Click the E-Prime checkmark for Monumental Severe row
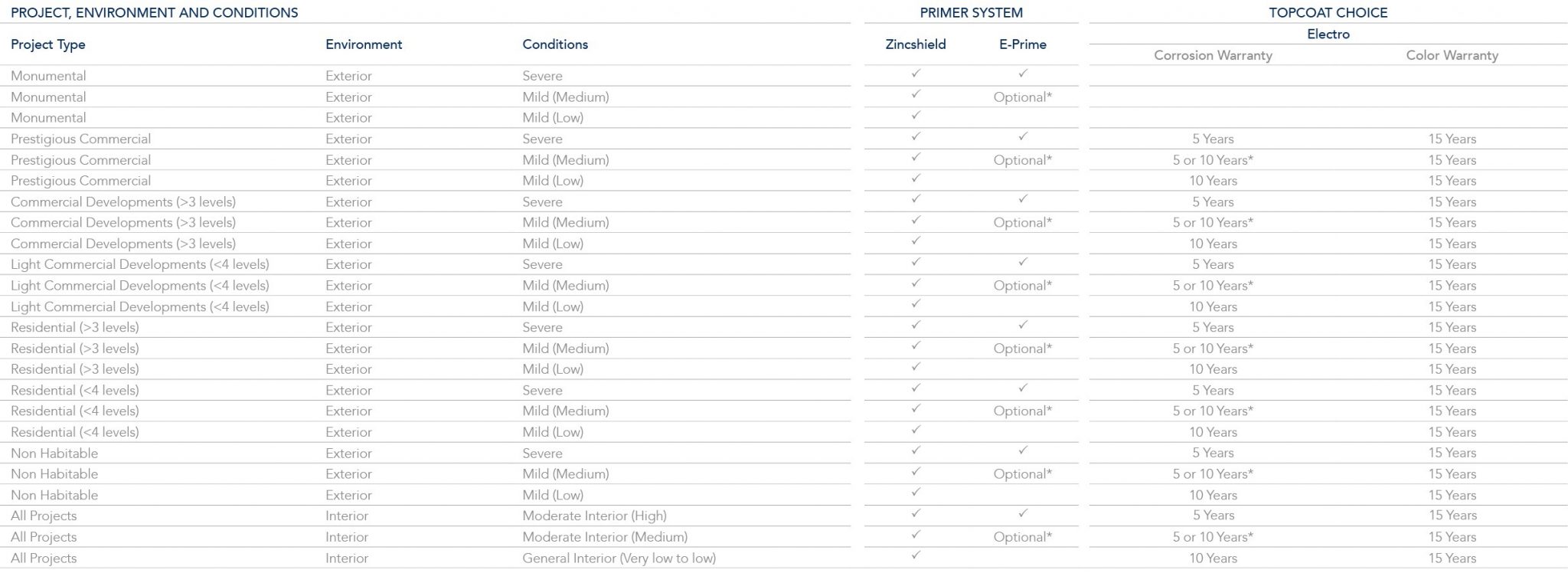 1023,74
